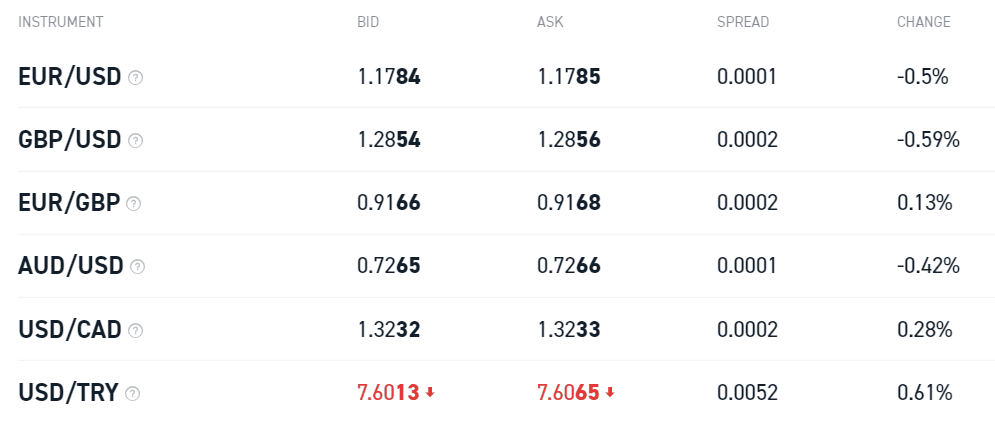Click the SPREAD column header
995x424 pixels.
pyautogui.click(x=742, y=22)
